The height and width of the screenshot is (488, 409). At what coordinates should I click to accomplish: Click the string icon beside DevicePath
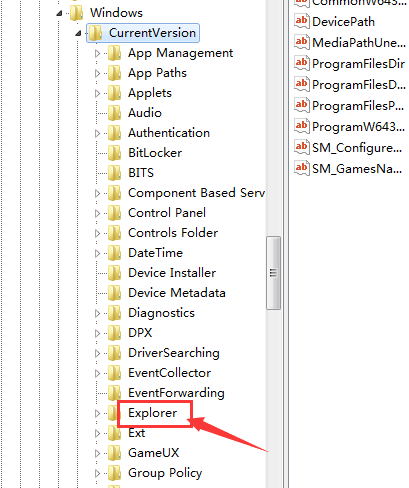(302, 22)
